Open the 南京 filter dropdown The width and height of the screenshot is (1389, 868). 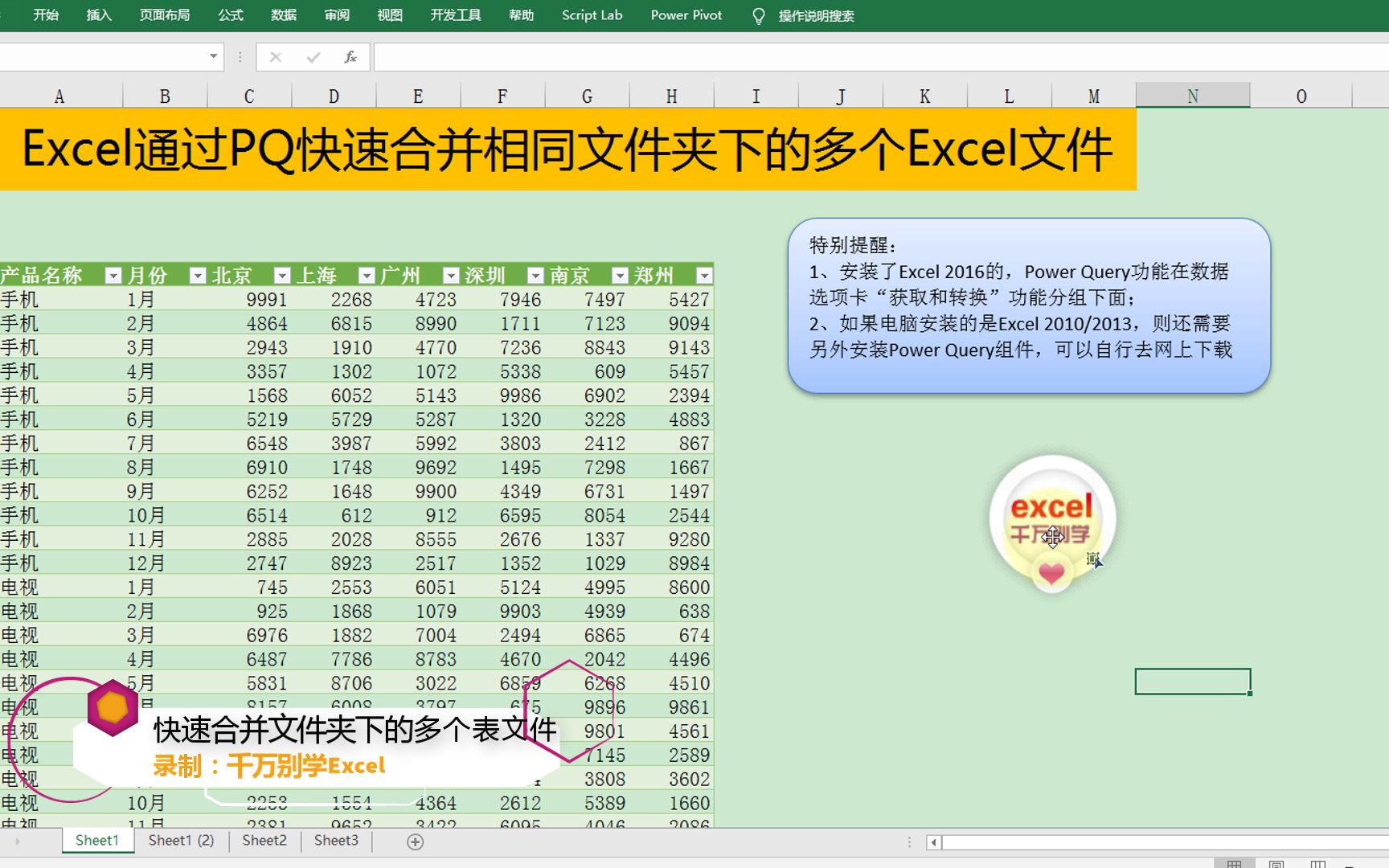pyautogui.click(x=620, y=276)
